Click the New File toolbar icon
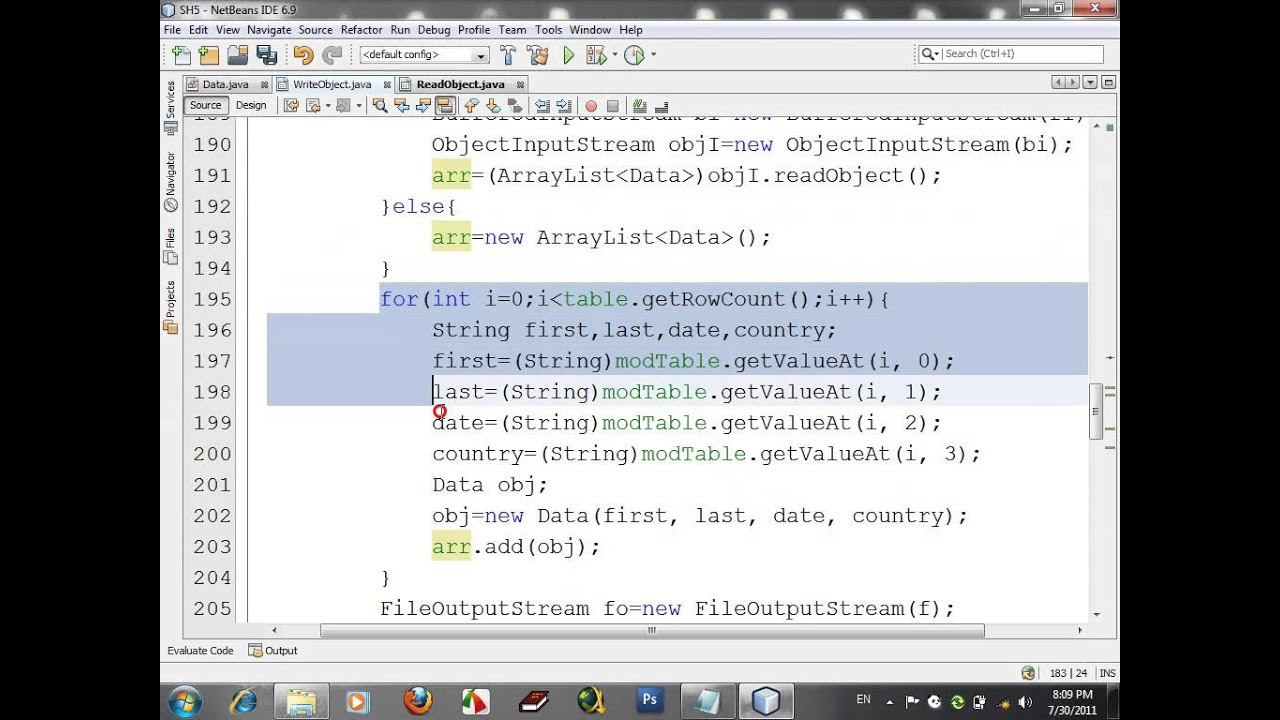 [x=181, y=55]
